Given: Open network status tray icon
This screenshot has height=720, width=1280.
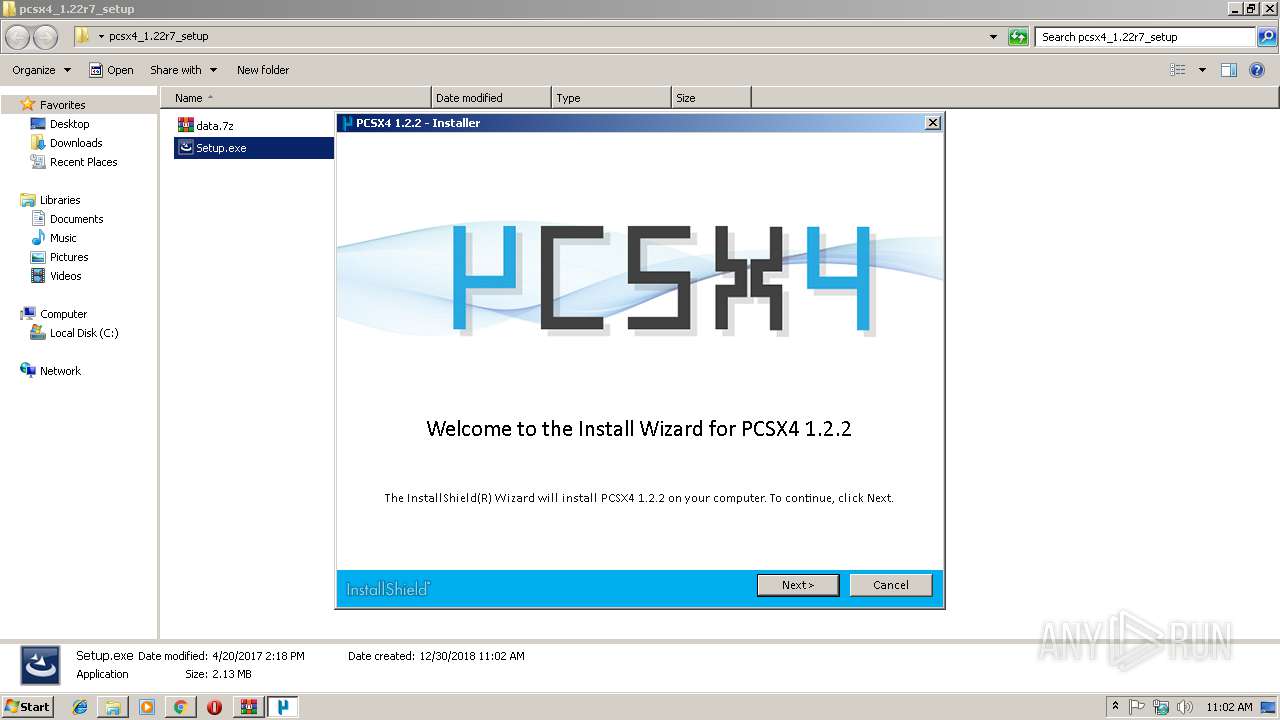Looking at the screenshot, I should tap(1161, 707).
